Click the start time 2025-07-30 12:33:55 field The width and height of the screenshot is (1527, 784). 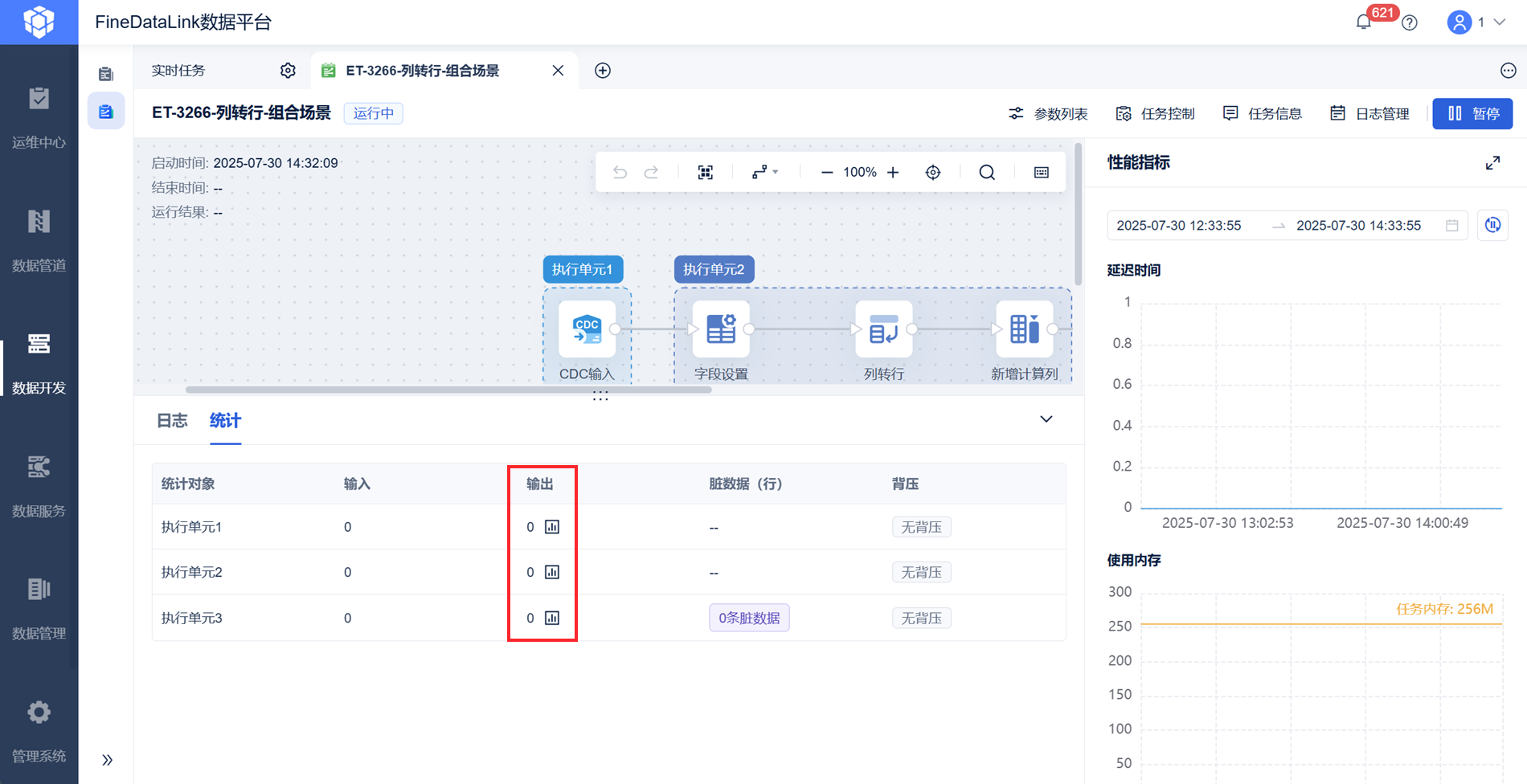[x=1179, y=226]
